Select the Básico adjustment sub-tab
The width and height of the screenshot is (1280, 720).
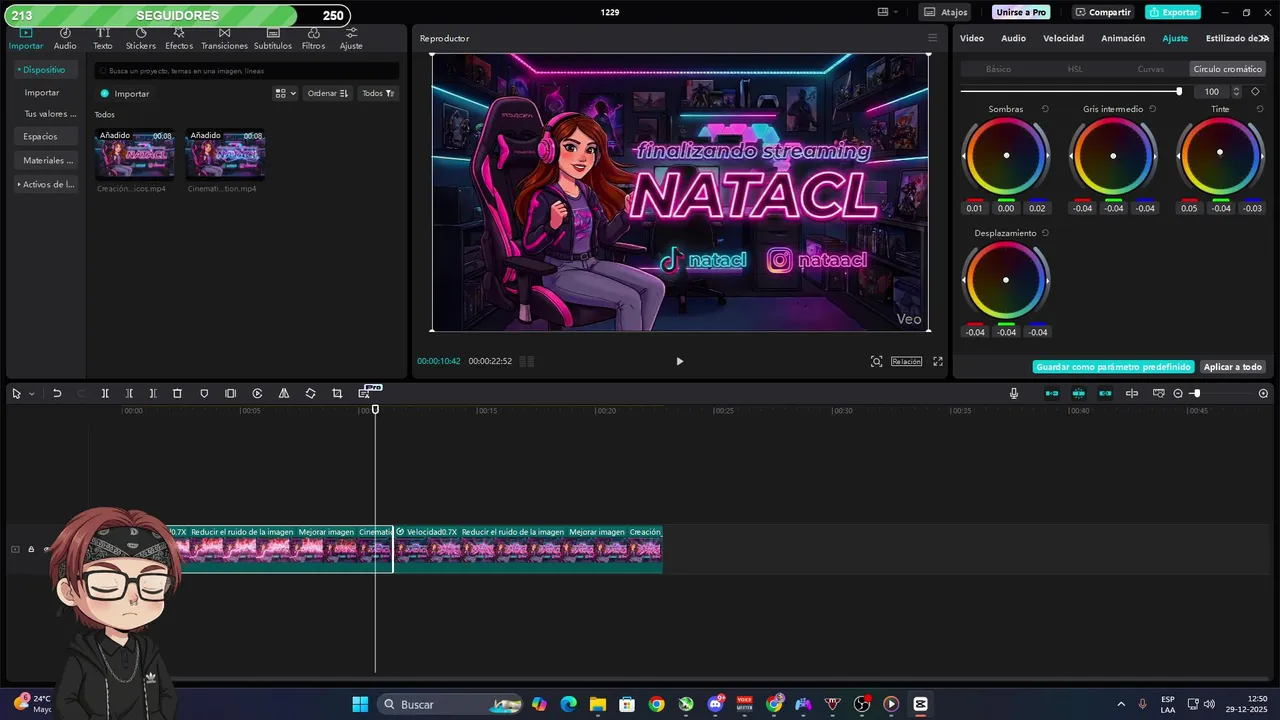(998, 69)
